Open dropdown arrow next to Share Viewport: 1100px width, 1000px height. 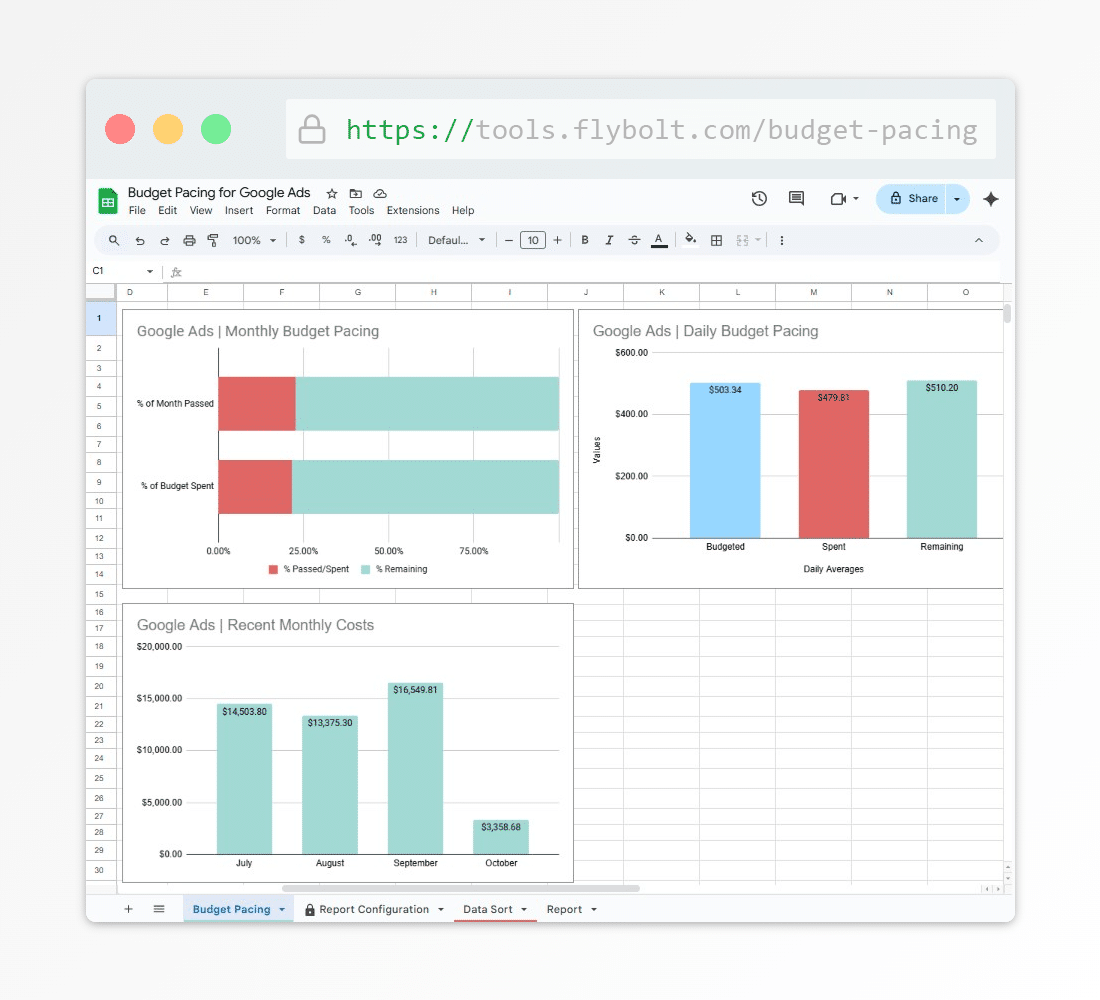(x=957, y=199)
